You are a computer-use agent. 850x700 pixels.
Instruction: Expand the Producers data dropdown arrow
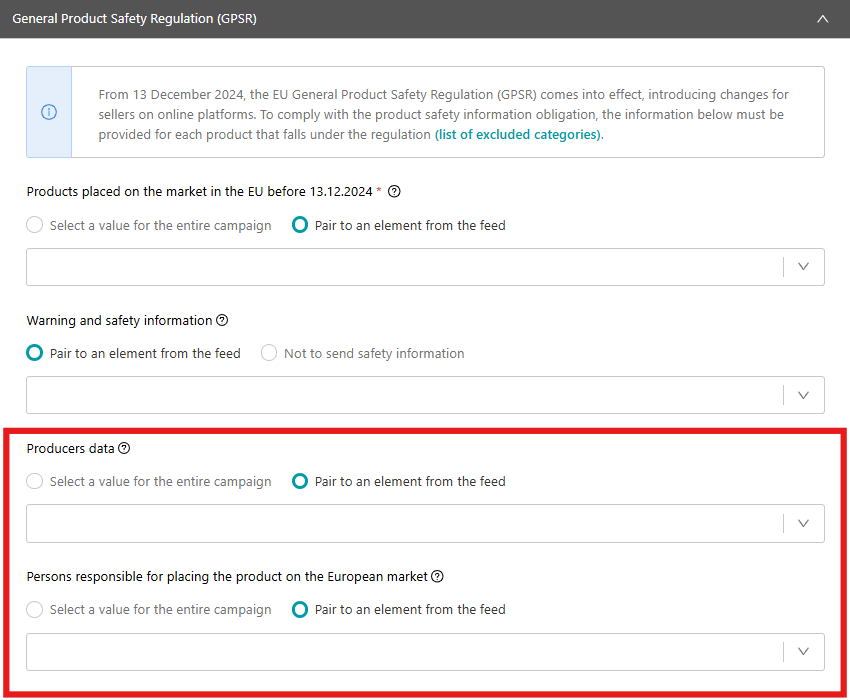[x=803, y=523]
